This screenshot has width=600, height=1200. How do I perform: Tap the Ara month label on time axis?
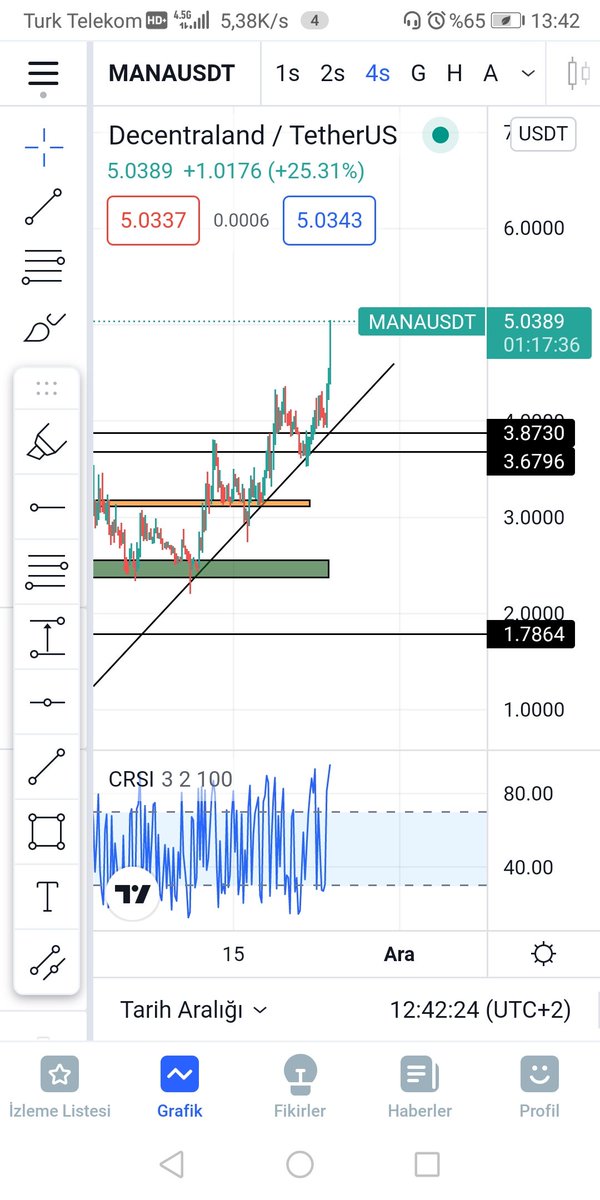[399, 954]
